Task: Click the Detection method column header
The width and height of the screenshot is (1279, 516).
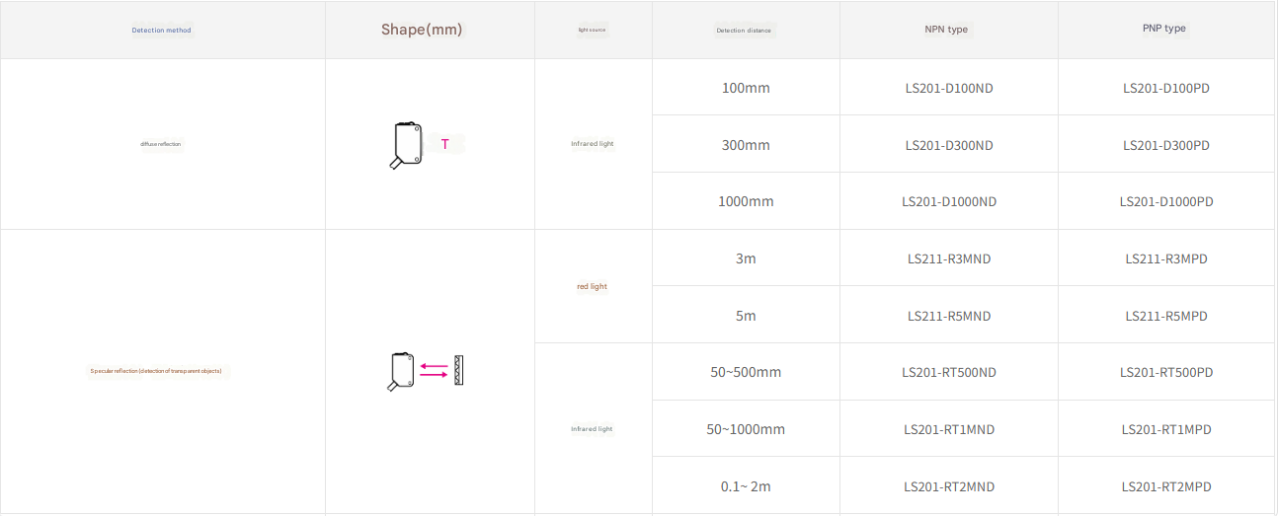Action: (161, 30)
